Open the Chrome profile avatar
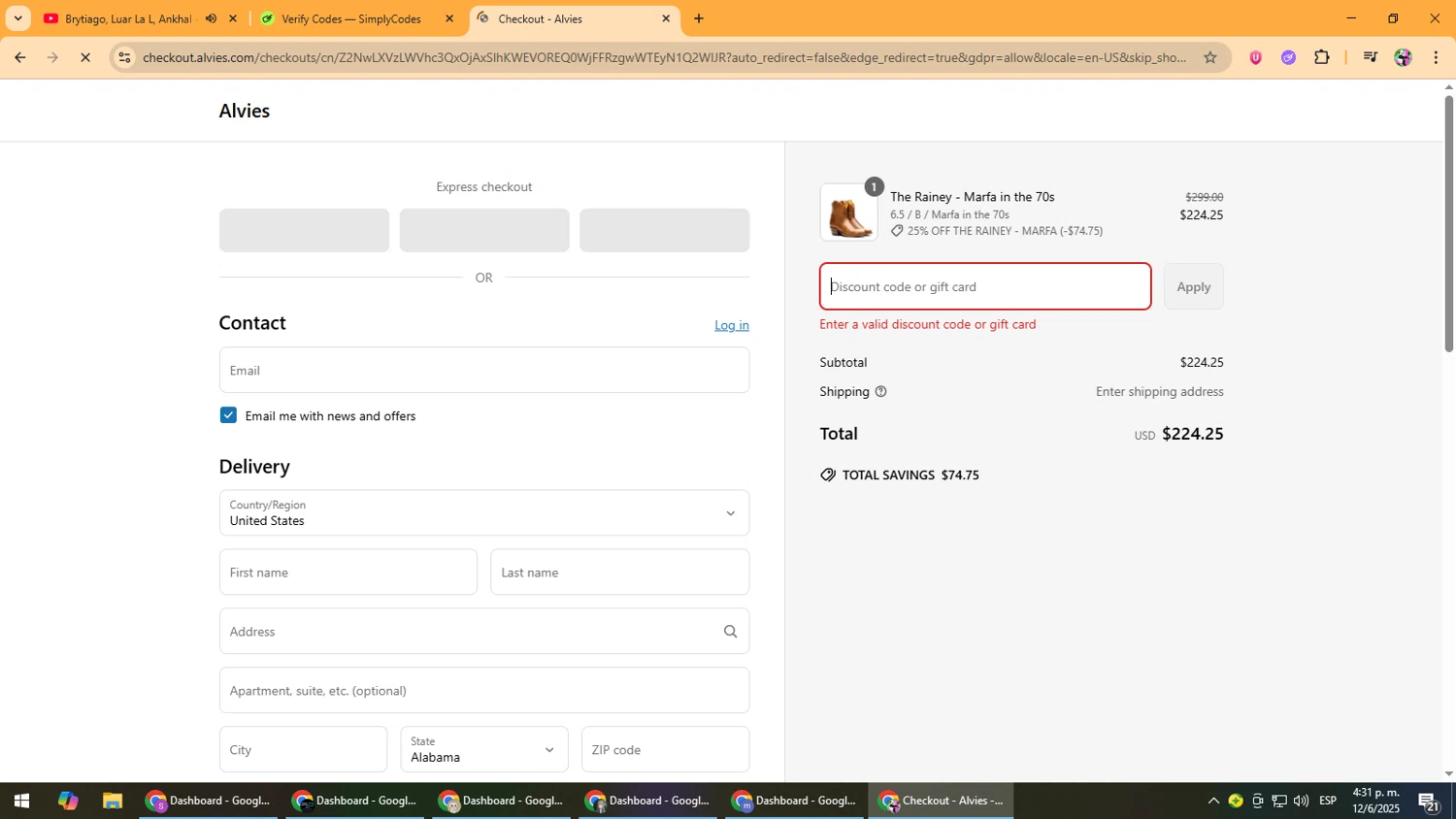The width and height of the screenshot is (1456, 819). point(1403,57)
